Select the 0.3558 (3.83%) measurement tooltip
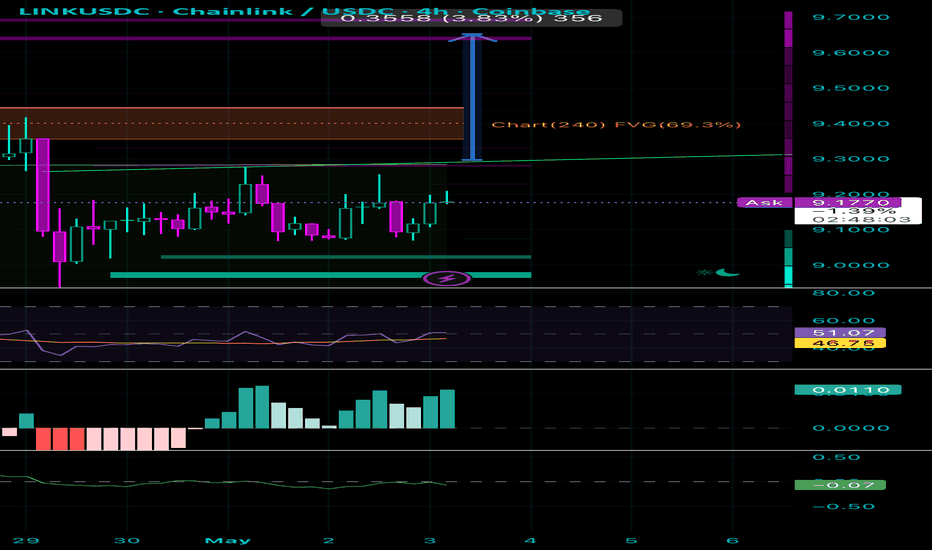 click(x=471, y=18)
